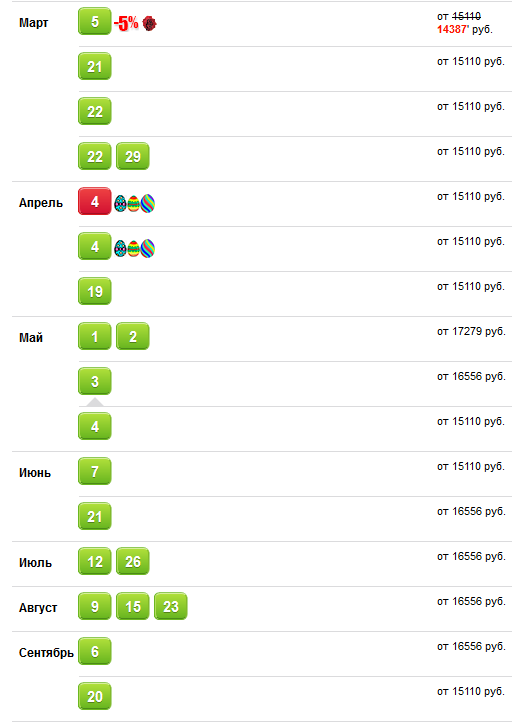Click Easter eggs icon beside green April 4

pyautogui.click(x=134, y=248)
